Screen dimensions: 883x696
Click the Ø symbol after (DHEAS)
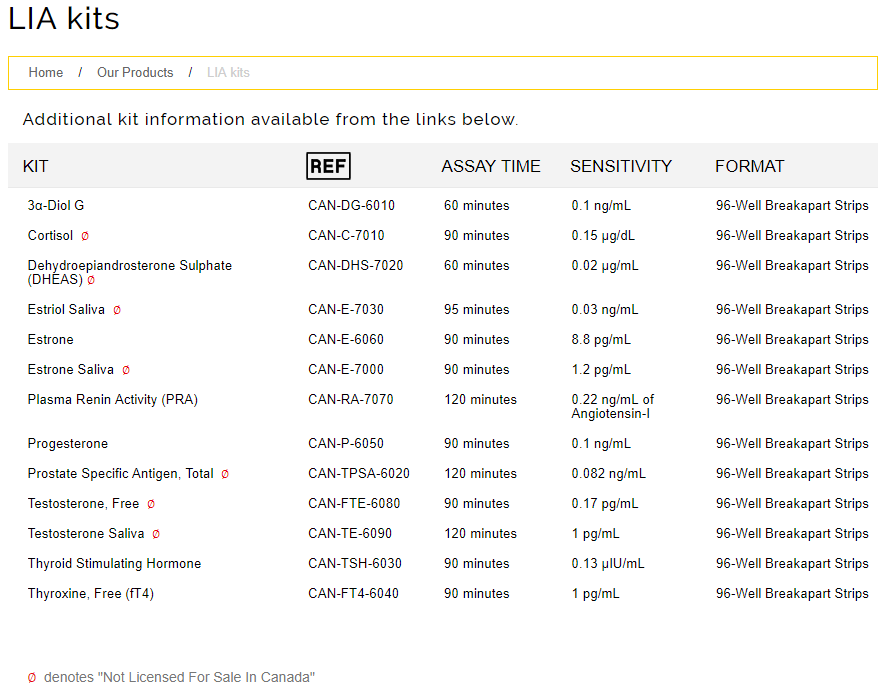[x=91, y=280]
